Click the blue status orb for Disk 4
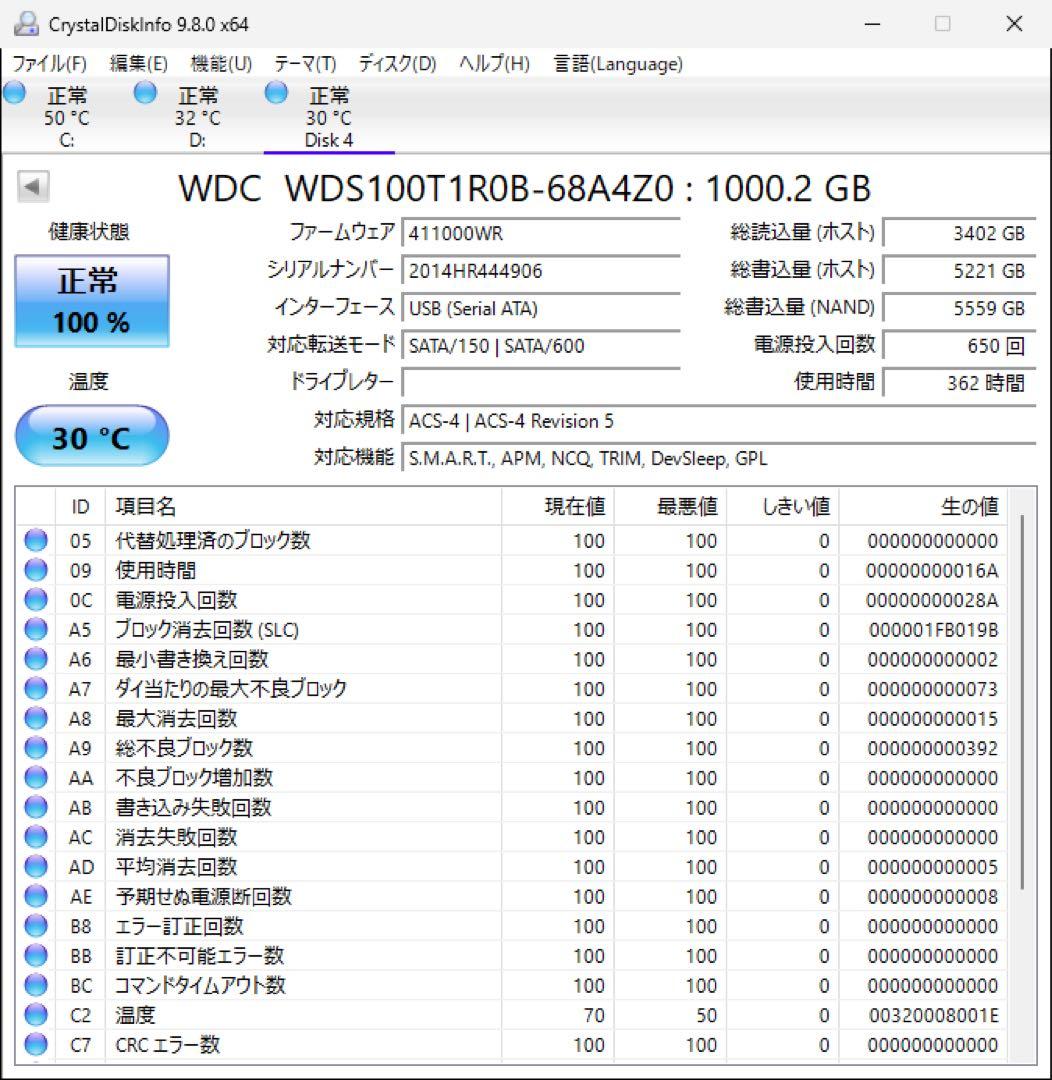 (x=276, y=93)
